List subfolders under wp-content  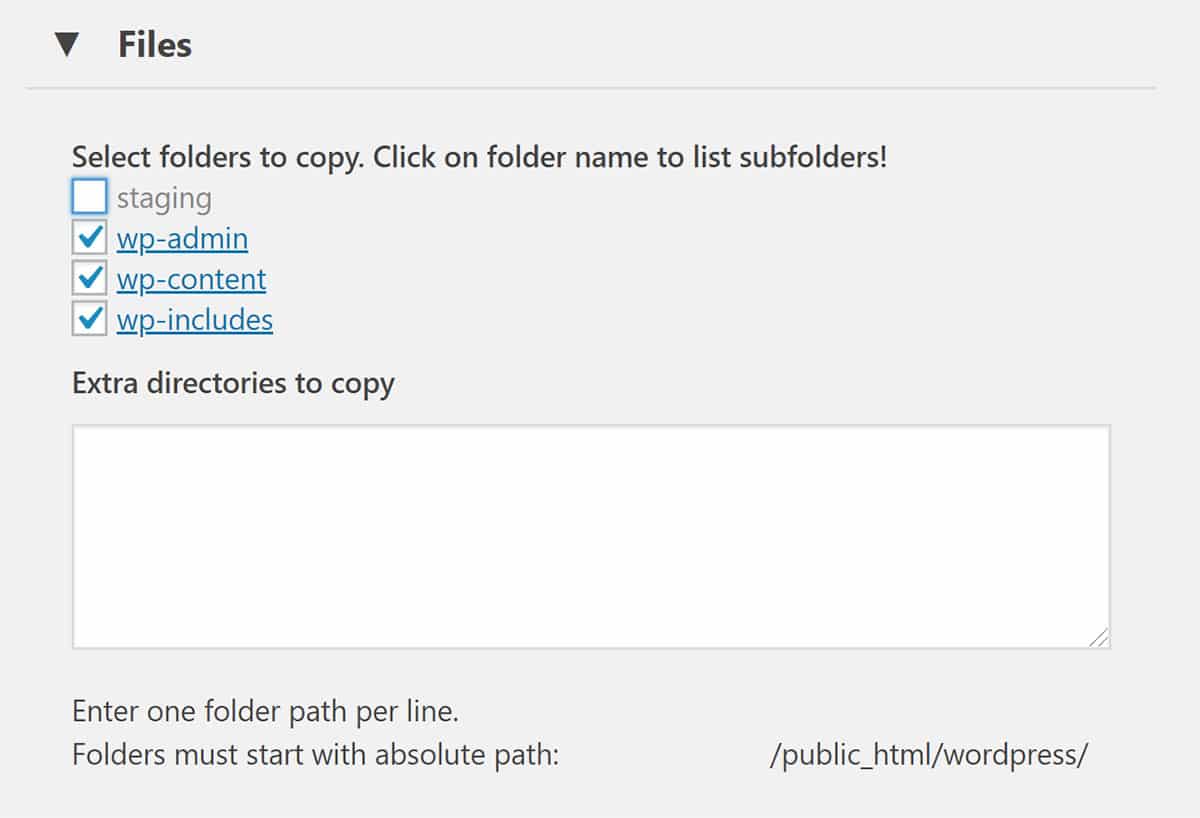[x=191, y=279]
